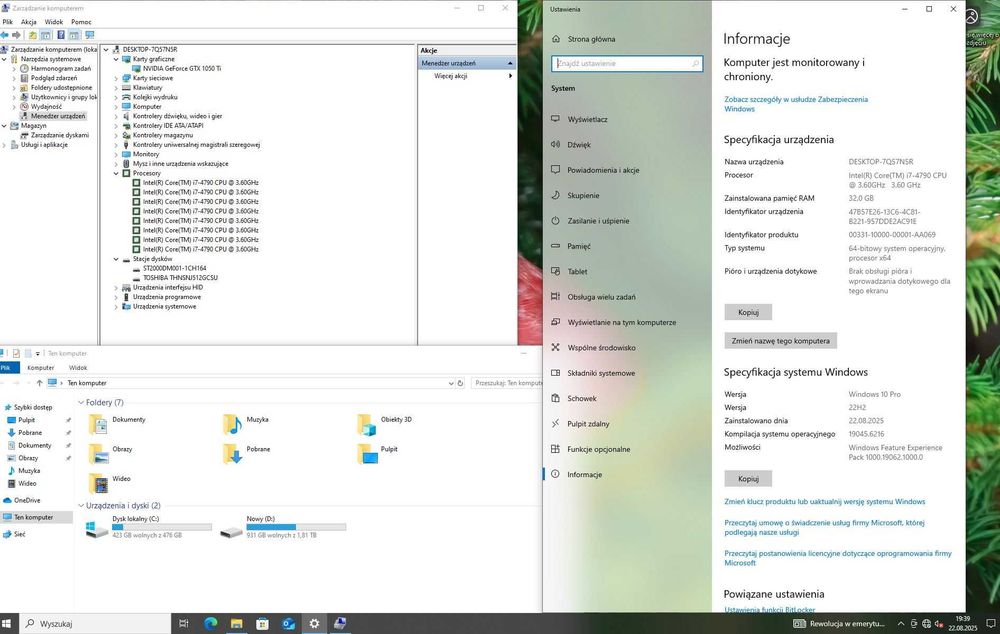This screenshot has width=1000, height=634.
Task: Open Microsoft Store from the taskbar
Action: point(262,624)
